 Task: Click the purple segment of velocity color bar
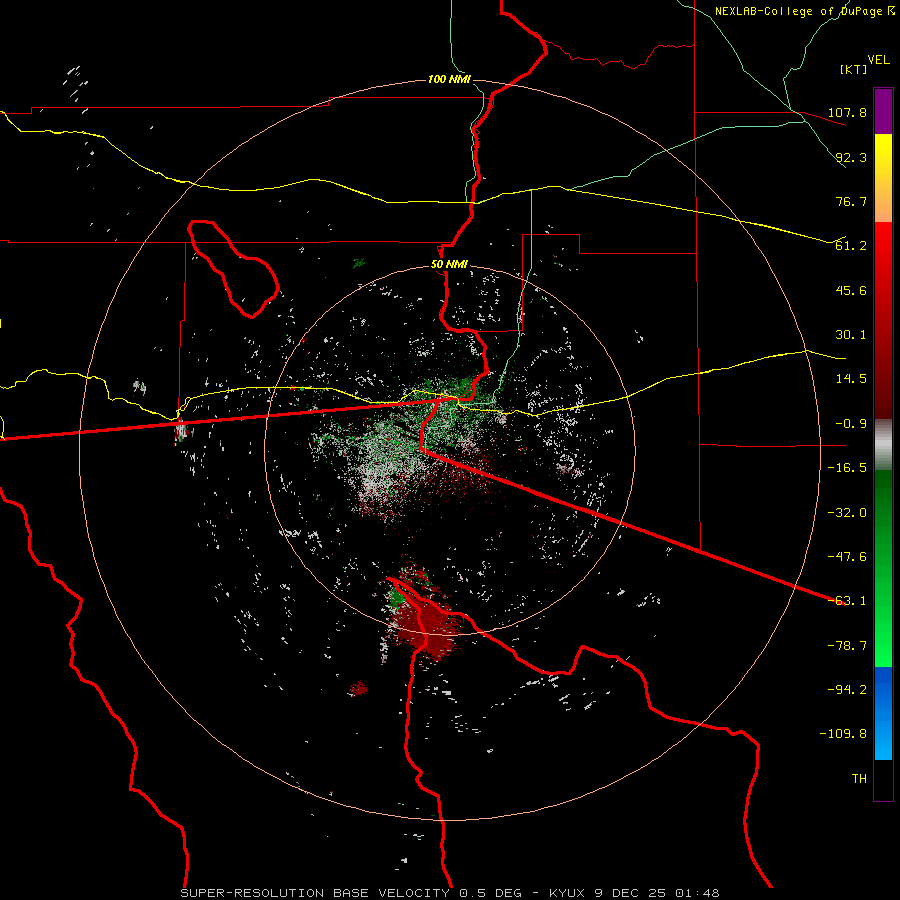(883, 111)
